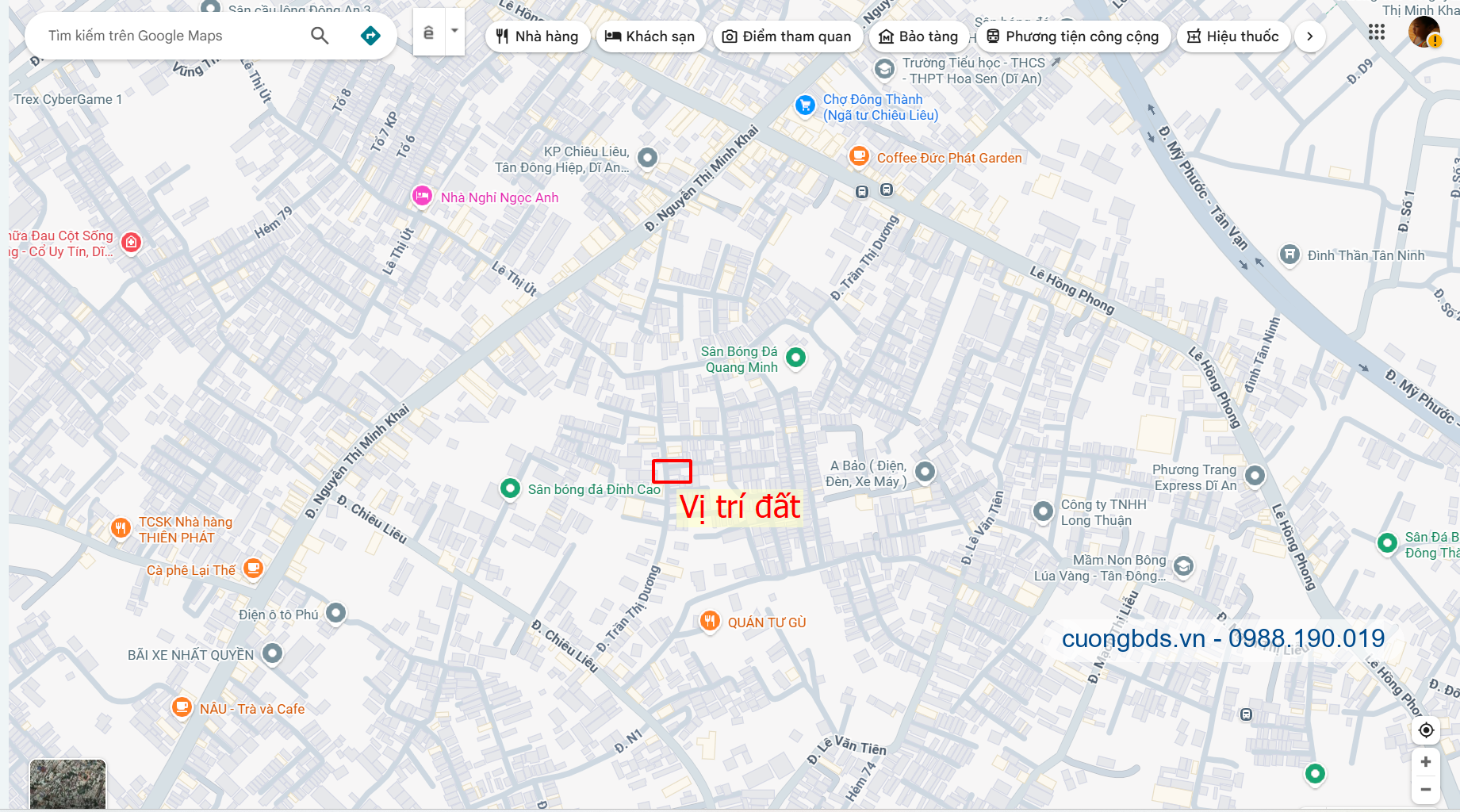Image resolution: width=1460 pixels, height=812 pixels.
Task: Click the Chợ Đông Thành shopping marker
Action: [x=805, y=105]
